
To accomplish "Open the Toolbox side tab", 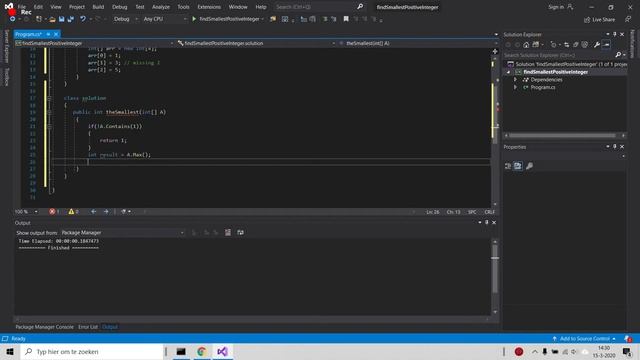I will click(7, 77).
